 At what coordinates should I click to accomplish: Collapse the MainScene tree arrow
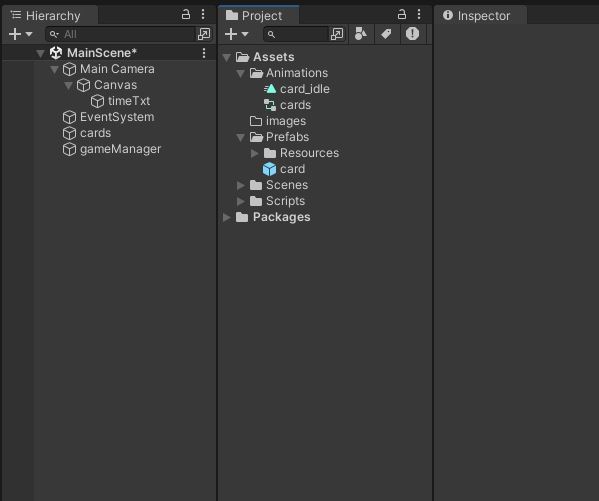click(40, 54)
